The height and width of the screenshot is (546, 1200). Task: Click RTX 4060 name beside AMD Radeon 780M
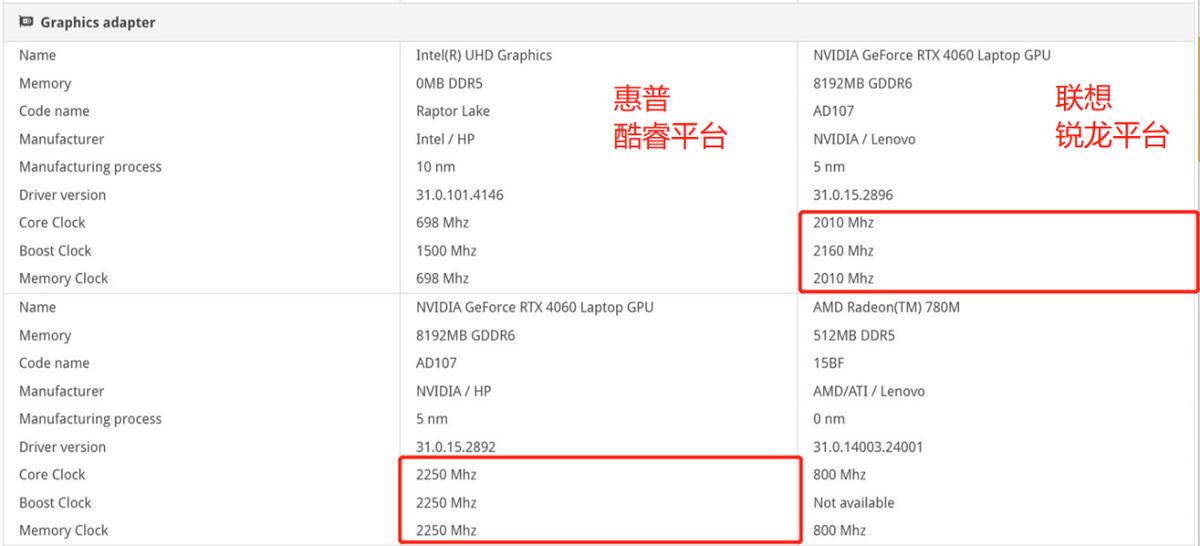coord(535,307)
